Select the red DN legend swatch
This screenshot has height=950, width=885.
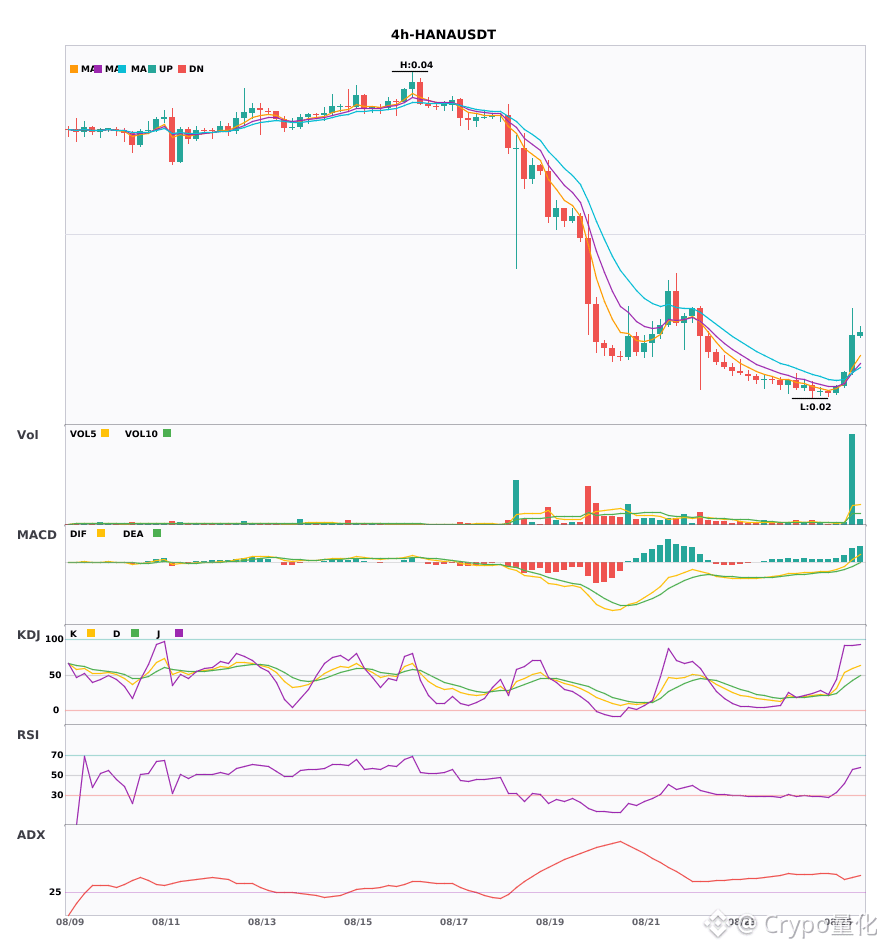182,69
